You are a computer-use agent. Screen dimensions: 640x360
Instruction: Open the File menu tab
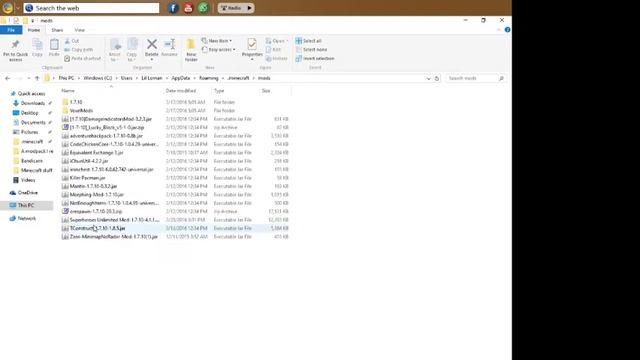click(x=11, y=30)
